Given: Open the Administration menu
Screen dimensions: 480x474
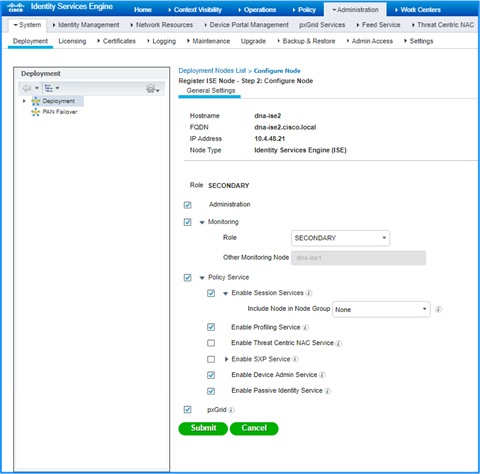Looking at the screenshot, I should point(355,10).
